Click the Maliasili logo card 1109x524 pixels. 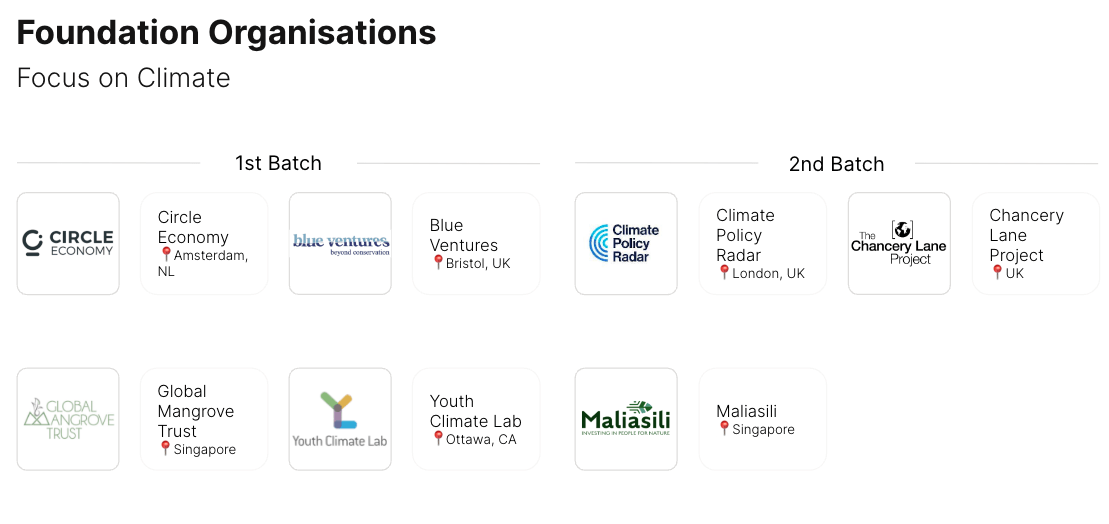(626, 419)
